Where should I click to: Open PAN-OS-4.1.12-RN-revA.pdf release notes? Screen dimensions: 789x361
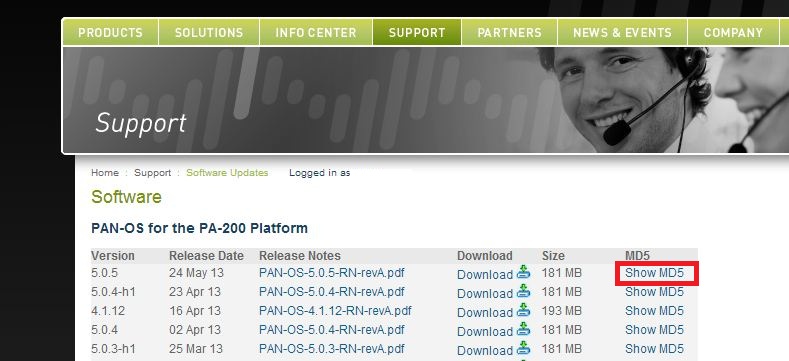(335, 311)
